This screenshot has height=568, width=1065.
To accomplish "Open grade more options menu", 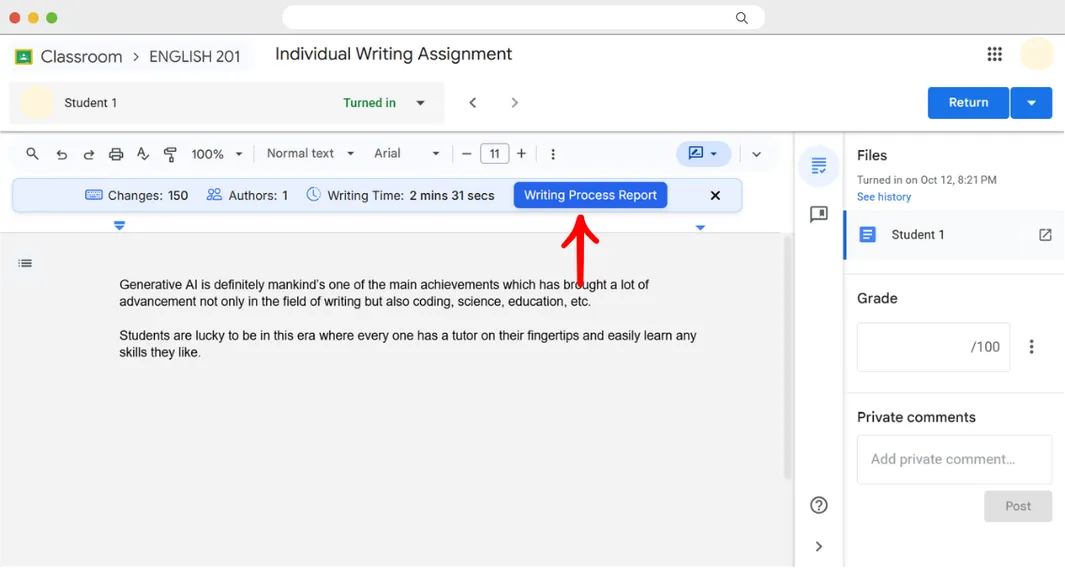I will [x=1031, y=347].
